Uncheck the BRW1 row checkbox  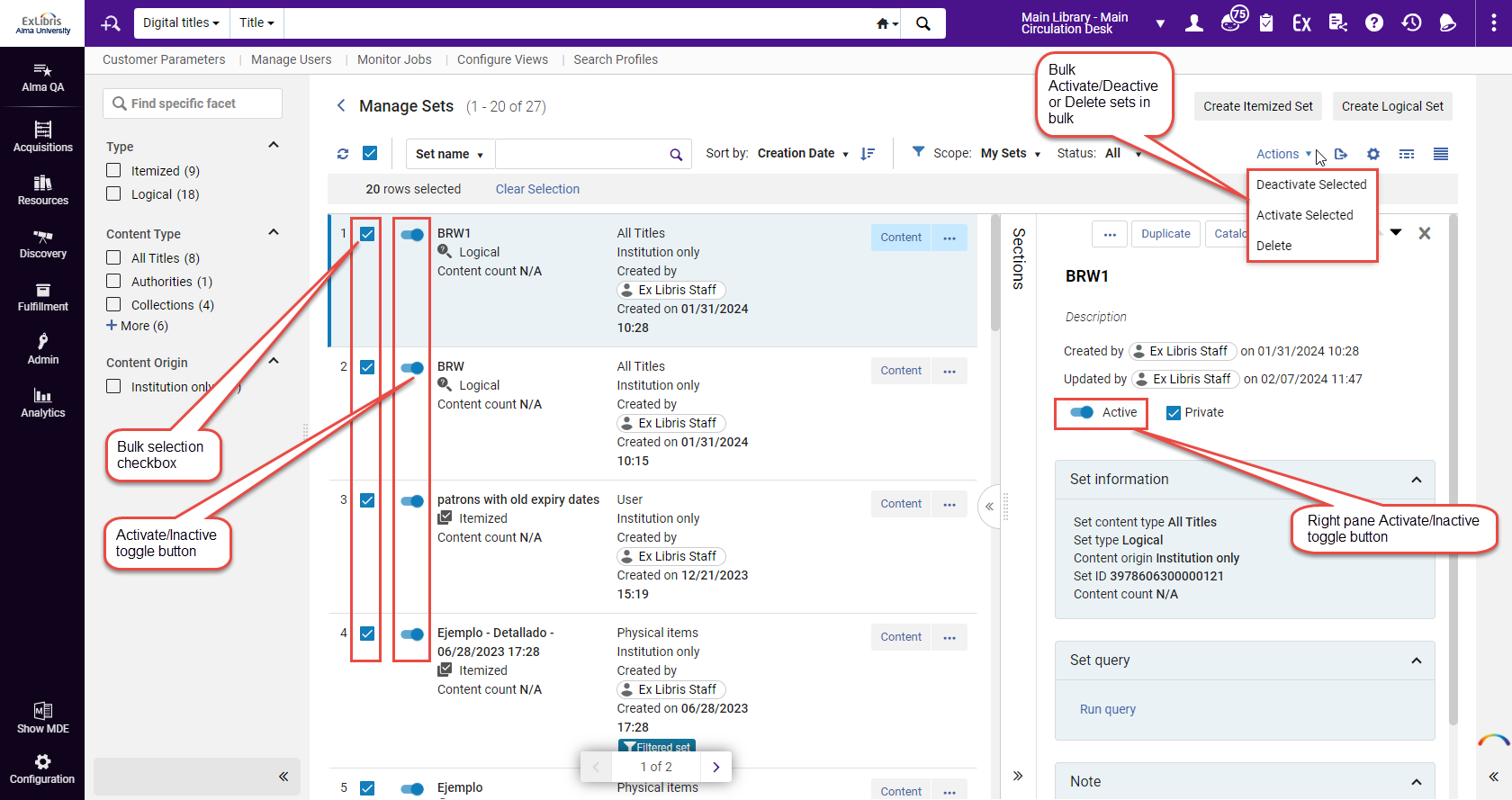[367, 234]
